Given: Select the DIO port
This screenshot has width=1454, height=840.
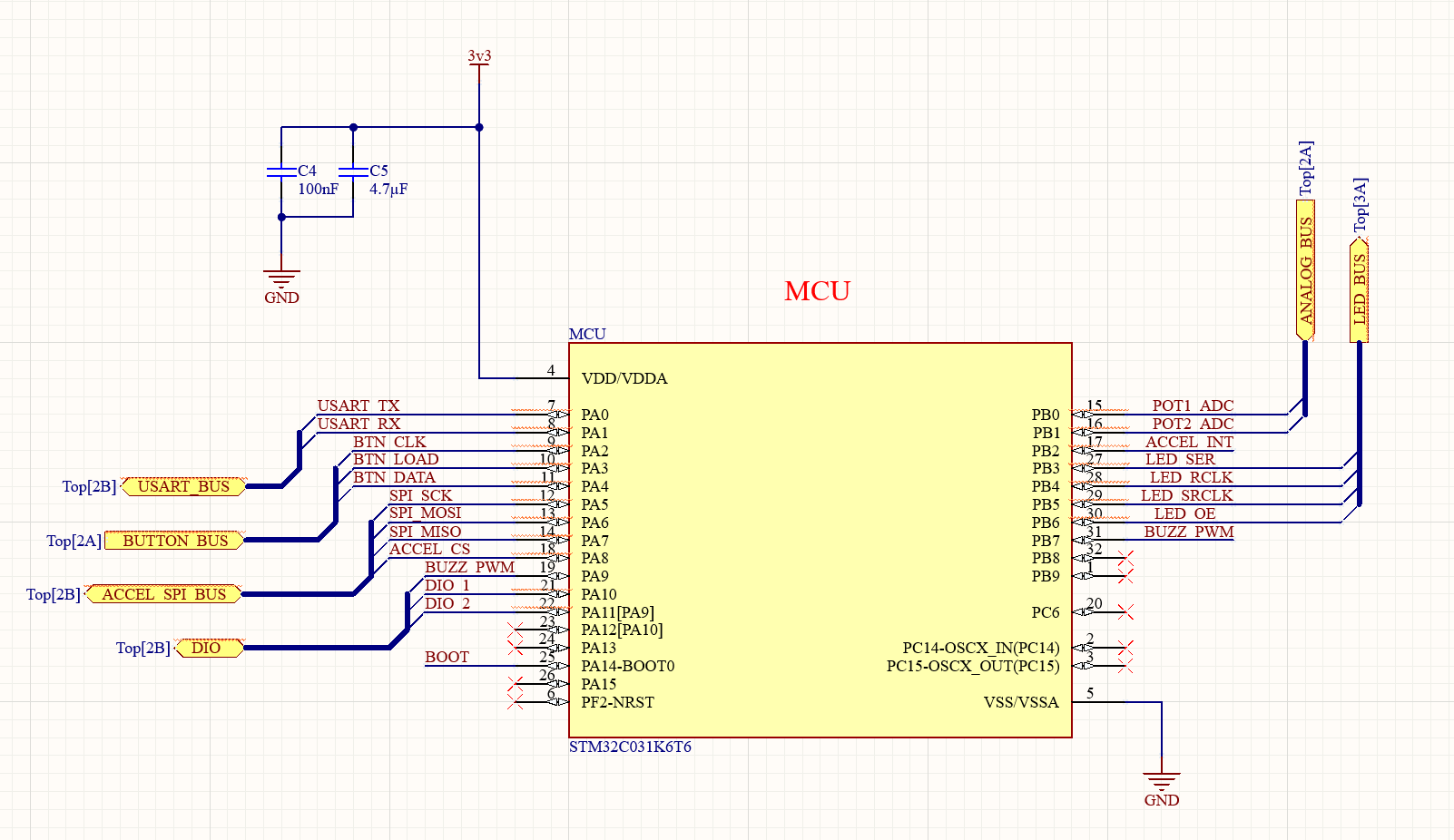Looking at the screenshot, I should (209, 648).
